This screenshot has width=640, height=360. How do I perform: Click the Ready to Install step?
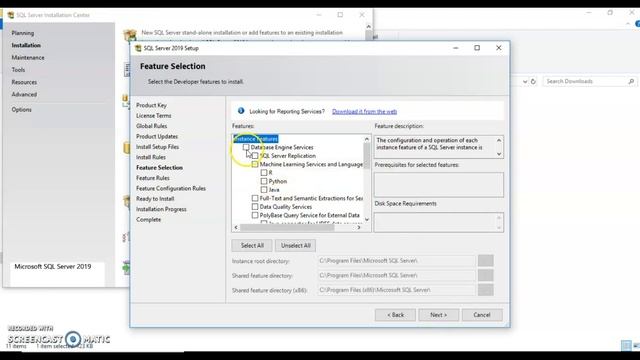pyautogui.click(x=155, y=199)
